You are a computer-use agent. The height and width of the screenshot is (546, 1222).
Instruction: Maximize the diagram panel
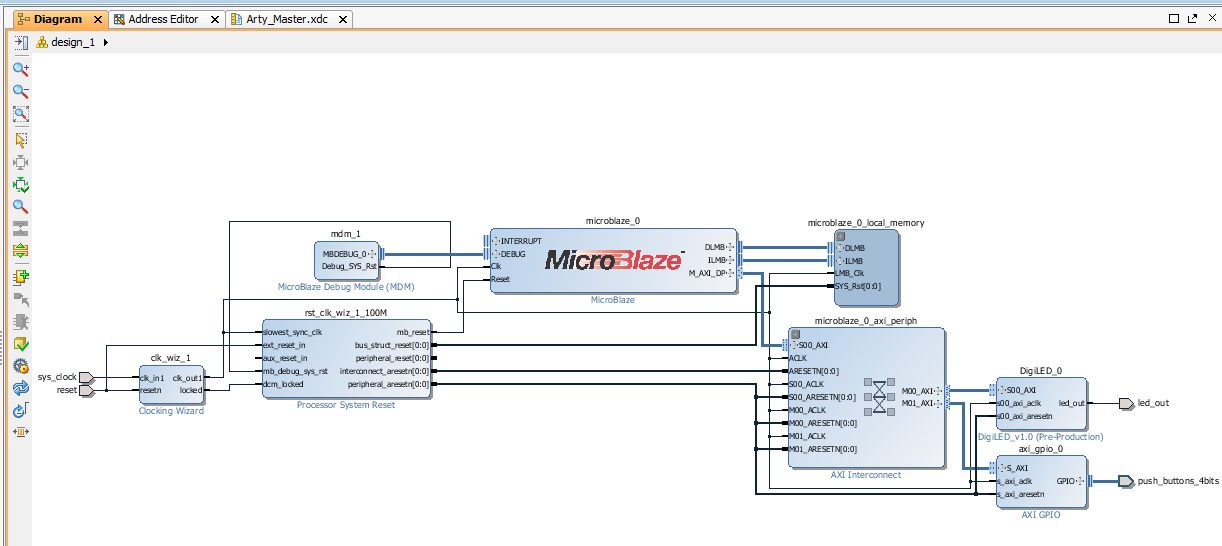click(x=1174, y=19)
